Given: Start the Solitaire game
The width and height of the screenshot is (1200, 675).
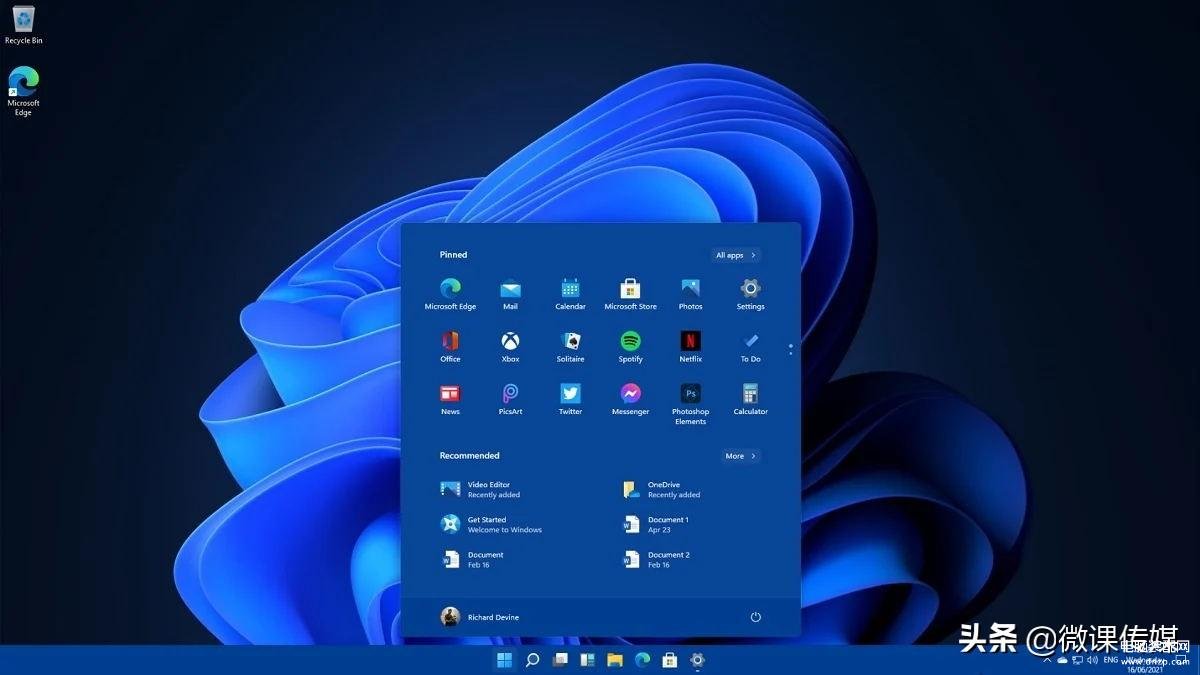Looking at the screenshot, I should coord(570,346).
